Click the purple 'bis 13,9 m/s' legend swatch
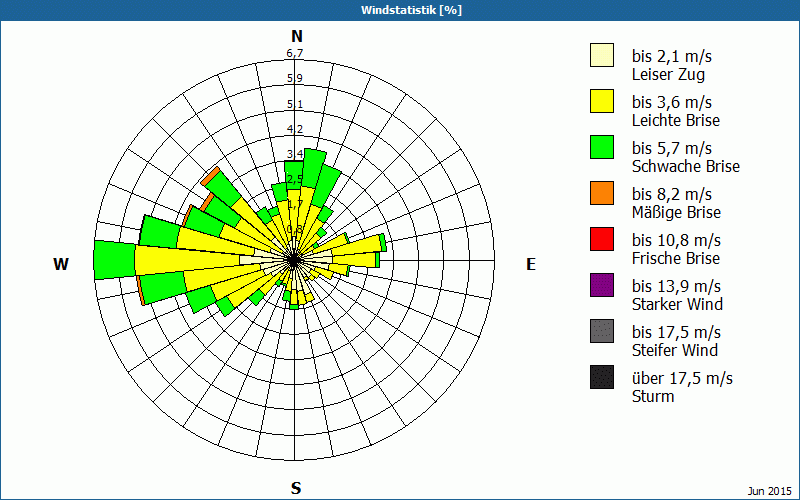Viewport: 800px width, 500px height. point(602,285)
